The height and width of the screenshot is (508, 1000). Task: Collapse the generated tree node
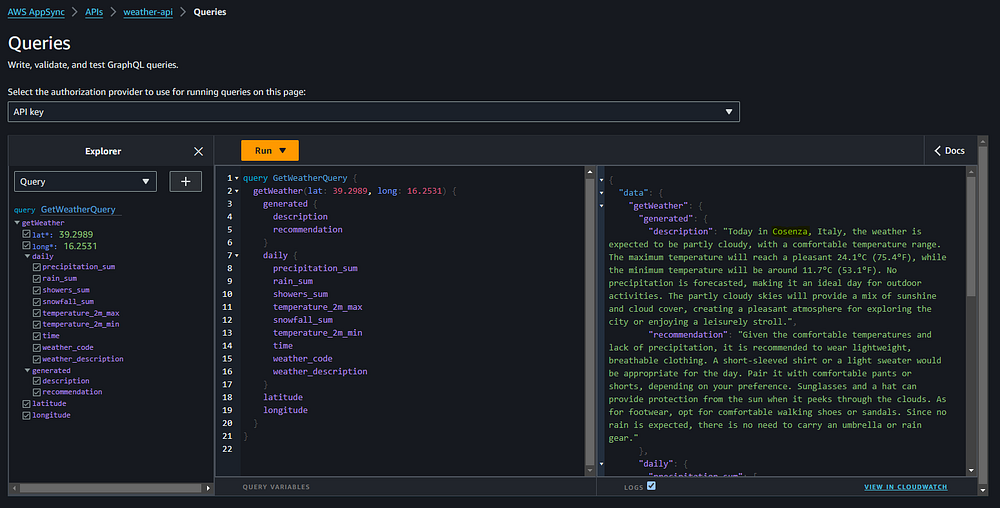27,370
